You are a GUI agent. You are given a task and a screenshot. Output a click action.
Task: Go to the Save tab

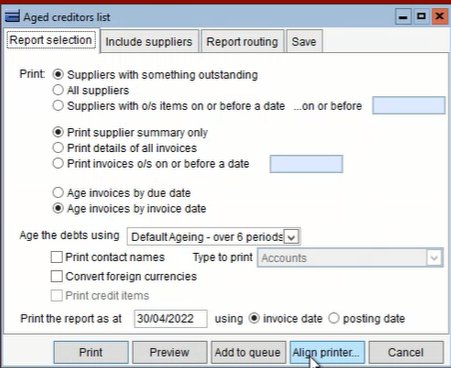pos(304,42)
